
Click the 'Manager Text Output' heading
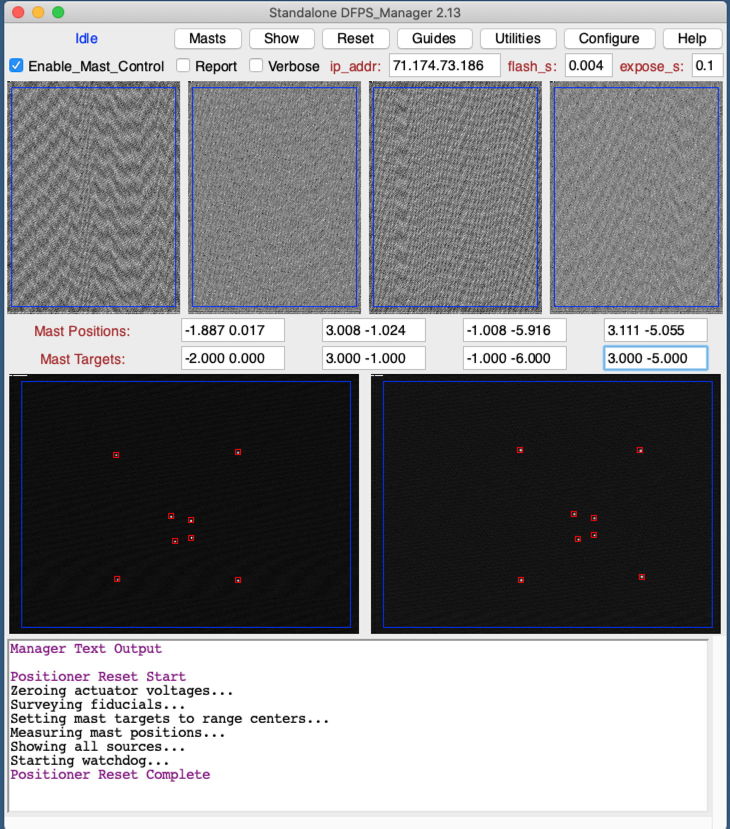(86, 649)
